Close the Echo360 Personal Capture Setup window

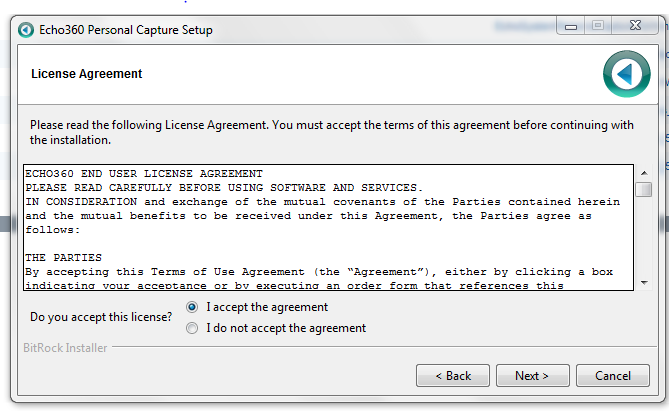(635, 26)
